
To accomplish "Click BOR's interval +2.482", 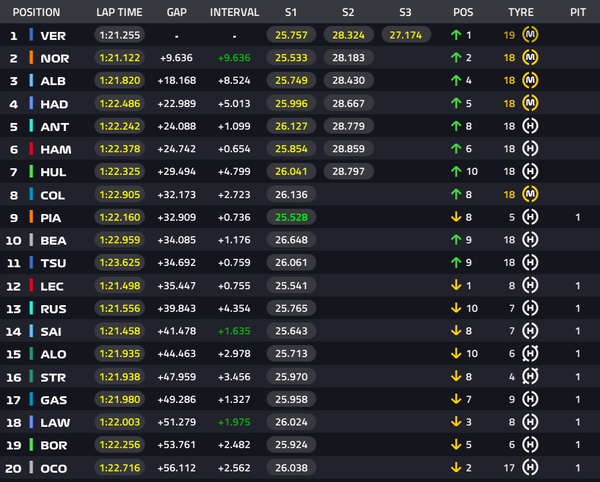I will pos(234,445).
